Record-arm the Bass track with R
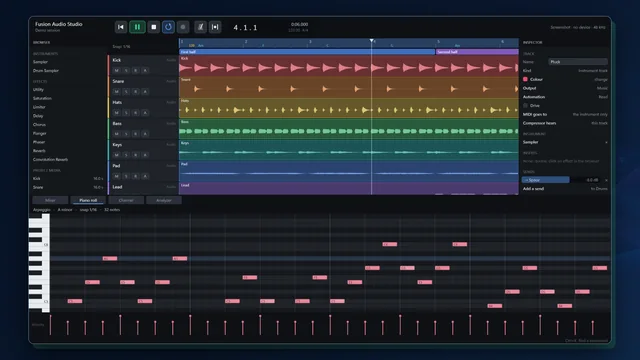 click(136, 134)
